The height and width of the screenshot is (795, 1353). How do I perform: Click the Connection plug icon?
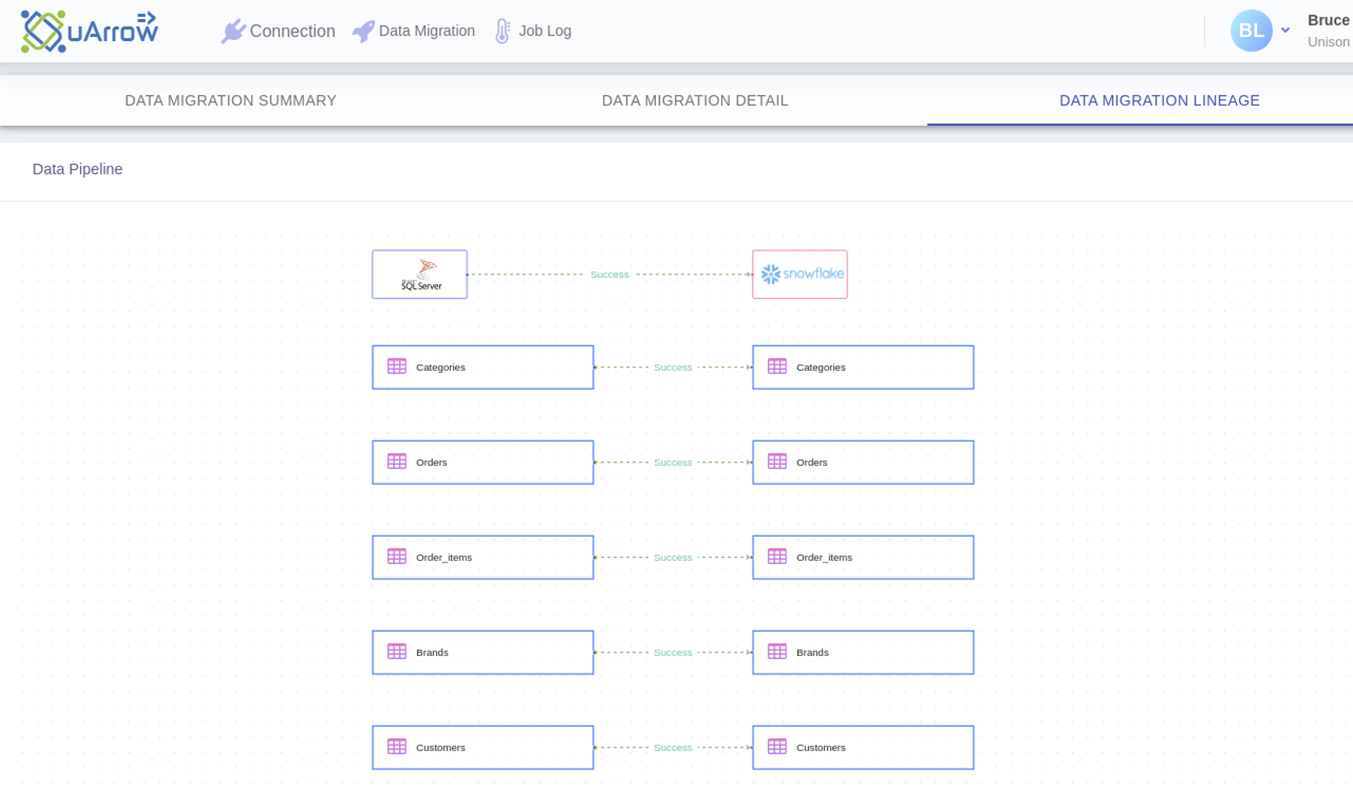point(233,31)
